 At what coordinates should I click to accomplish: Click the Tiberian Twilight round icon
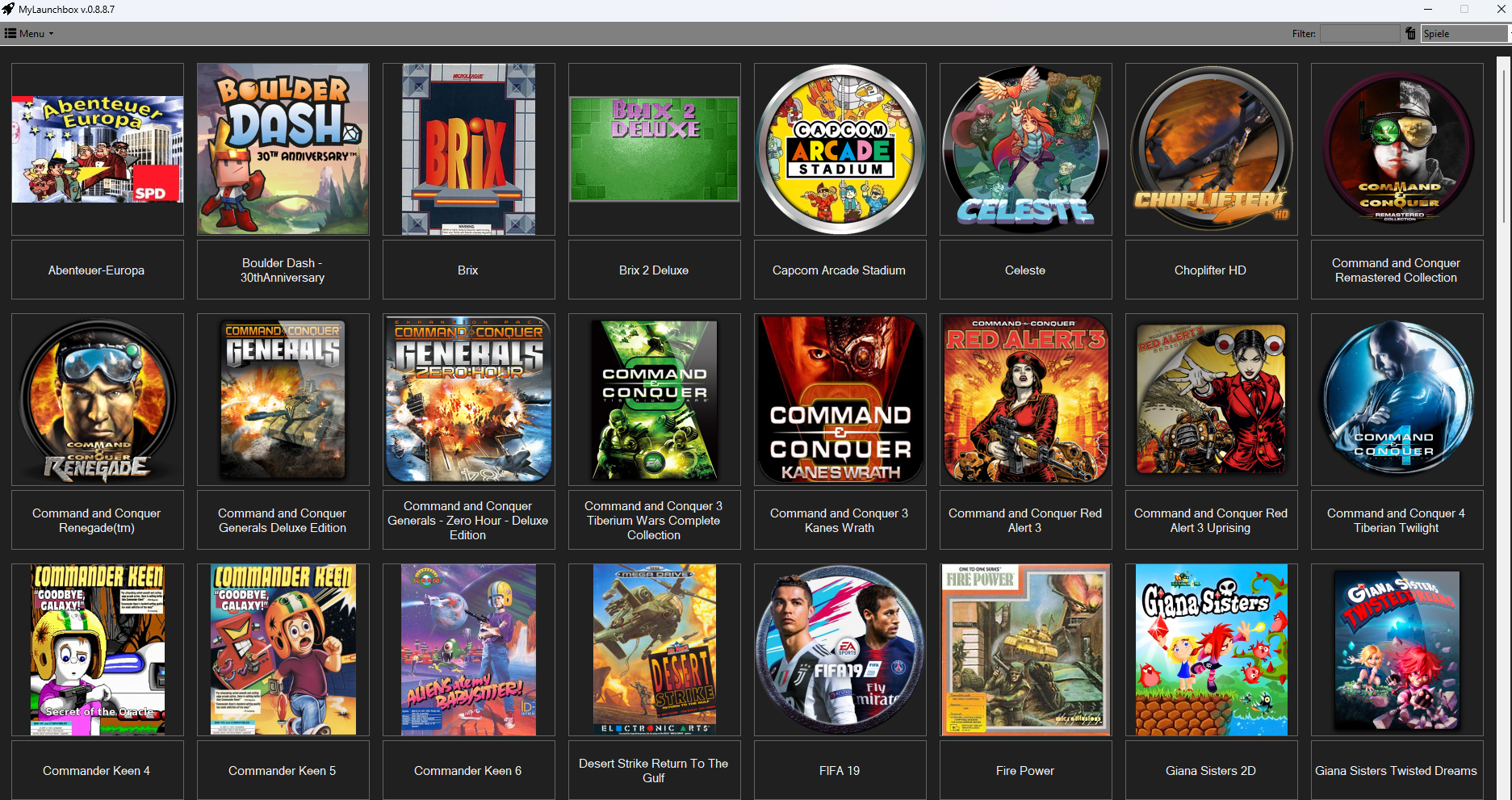pyautogui.click(x=1397, y=400)
